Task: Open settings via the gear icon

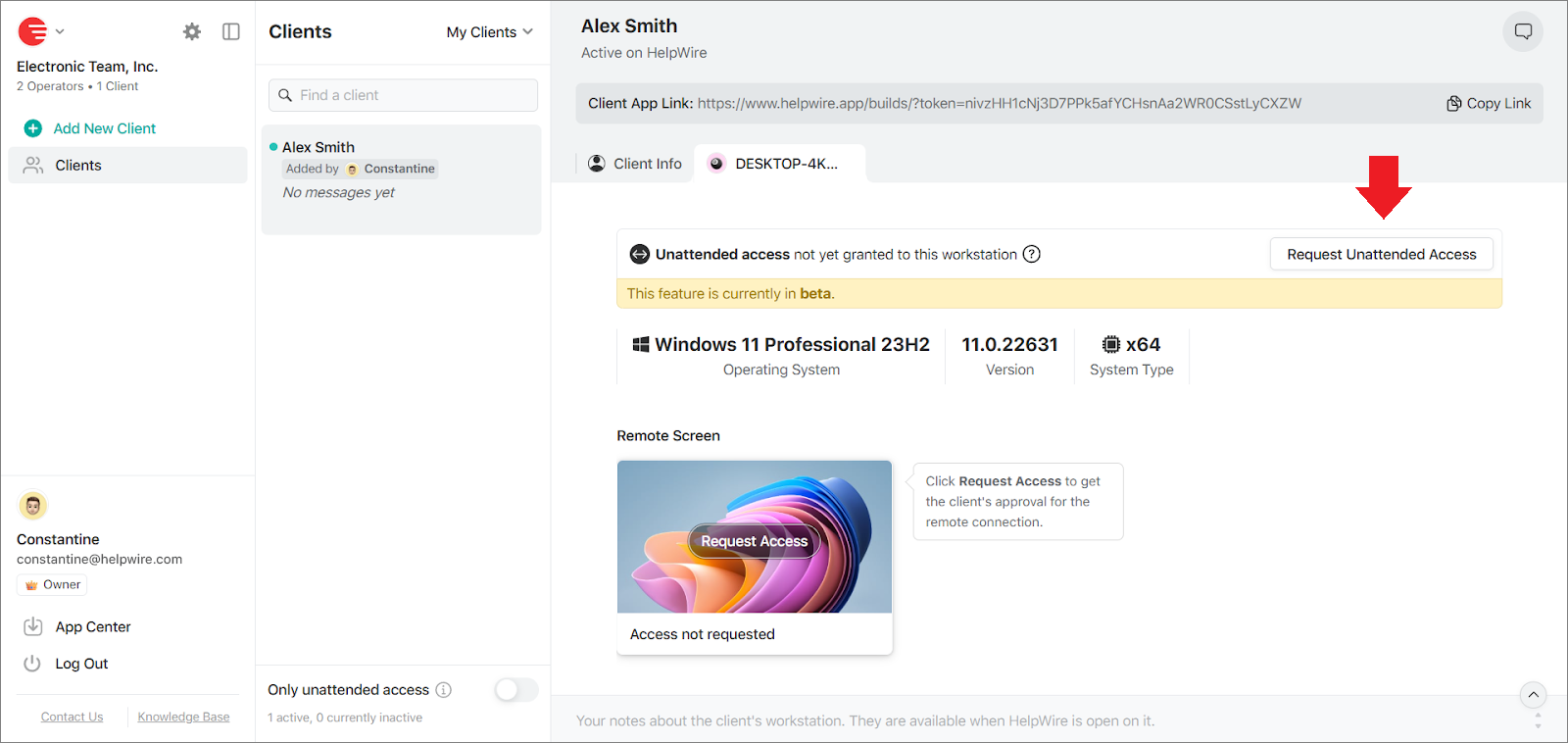Action: pos(192,31)
